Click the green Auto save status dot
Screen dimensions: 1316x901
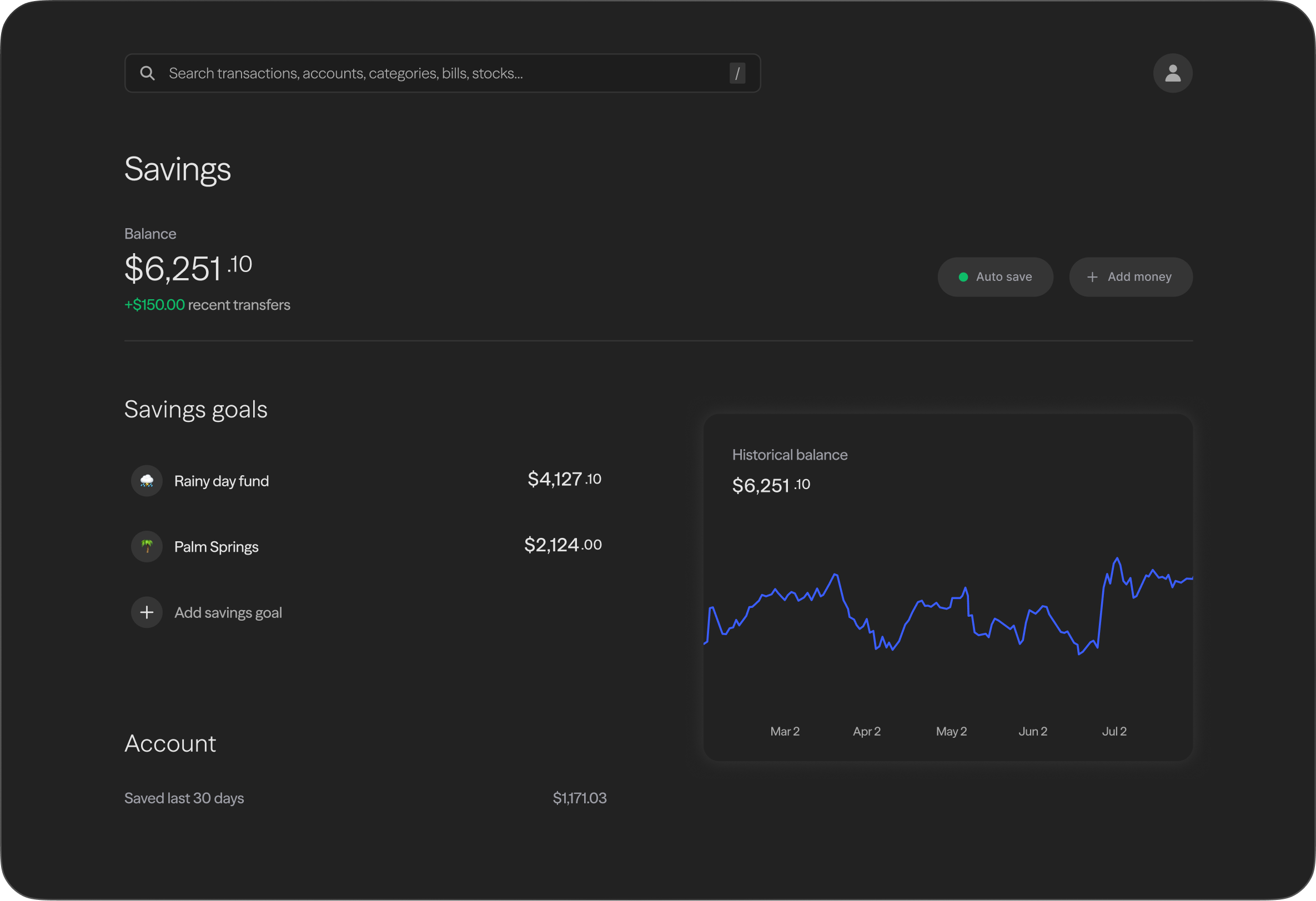coord(963,277)
